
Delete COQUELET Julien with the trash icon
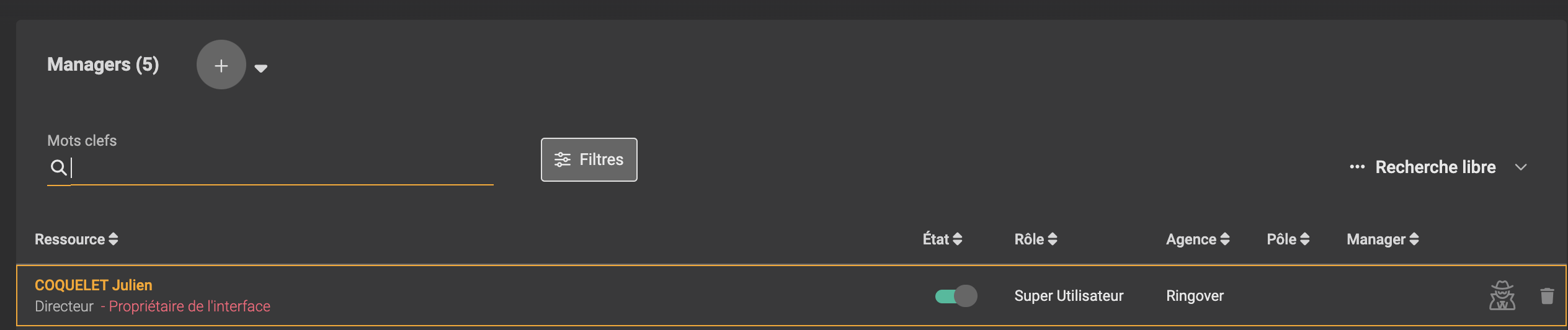pos(1547,296)
